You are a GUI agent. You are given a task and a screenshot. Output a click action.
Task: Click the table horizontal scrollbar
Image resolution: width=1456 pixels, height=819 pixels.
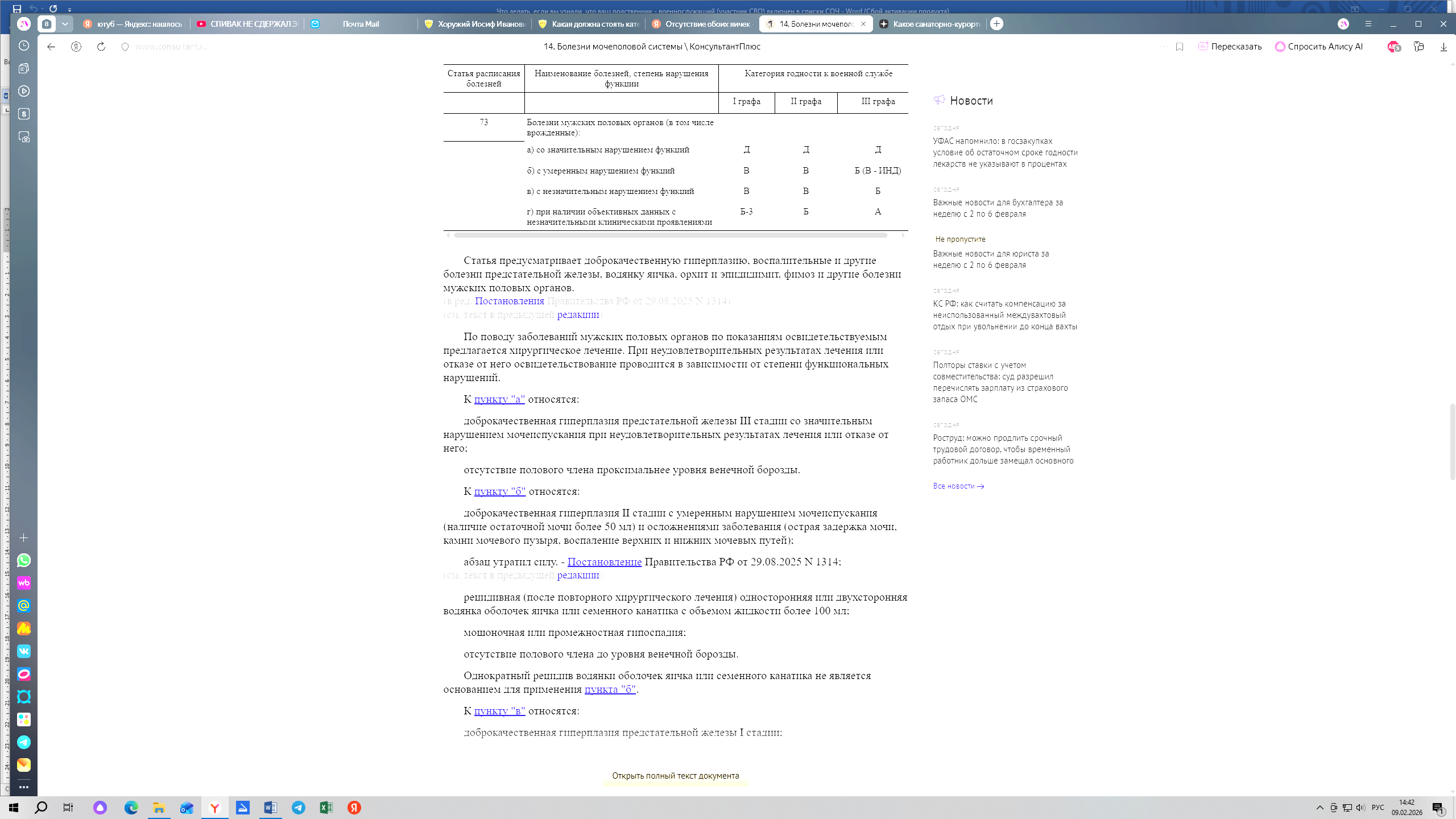click(x=671, y=235)
